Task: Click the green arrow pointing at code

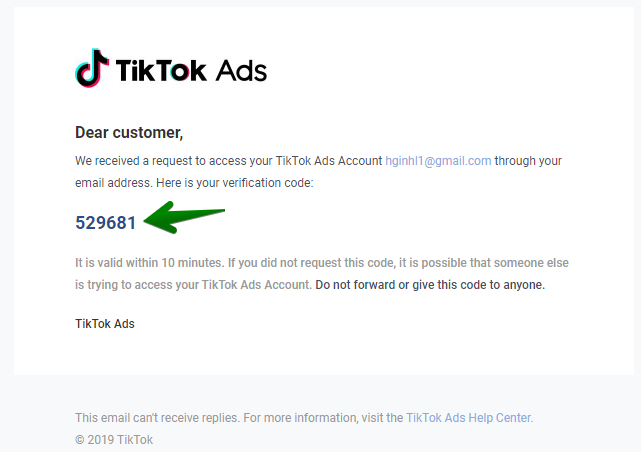Action: pyautogui.click(x=184, y=217)
